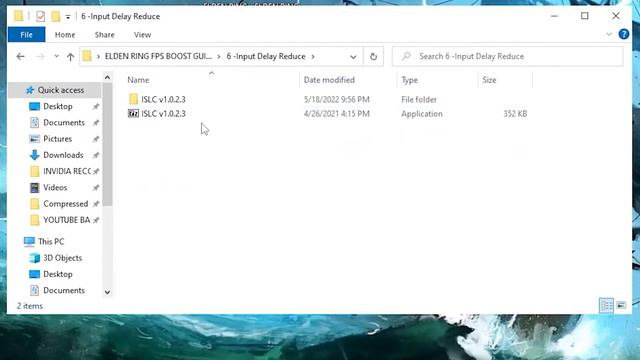Open Documents under This PC

pos(64,290)
